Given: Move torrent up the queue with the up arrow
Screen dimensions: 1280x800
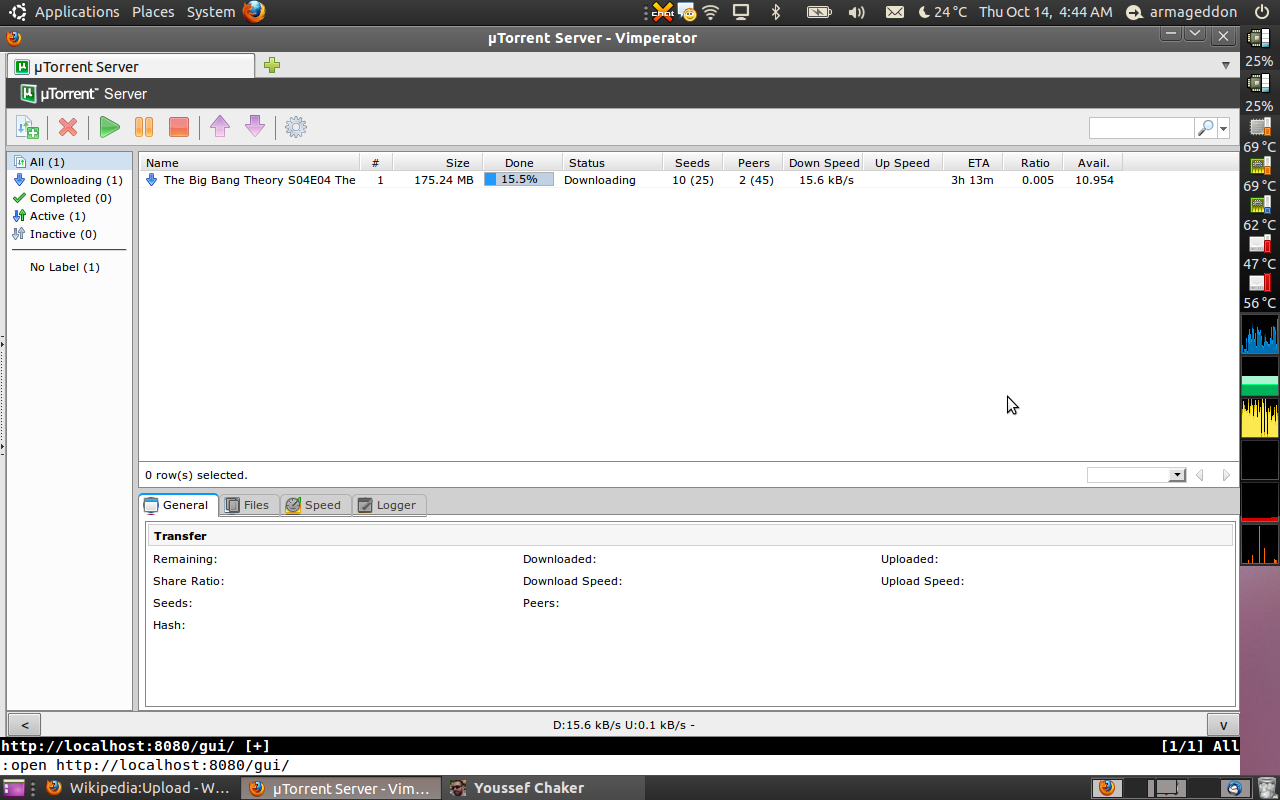Looking at the screenshot, I should pyautogui.click(x=220, y=127).
